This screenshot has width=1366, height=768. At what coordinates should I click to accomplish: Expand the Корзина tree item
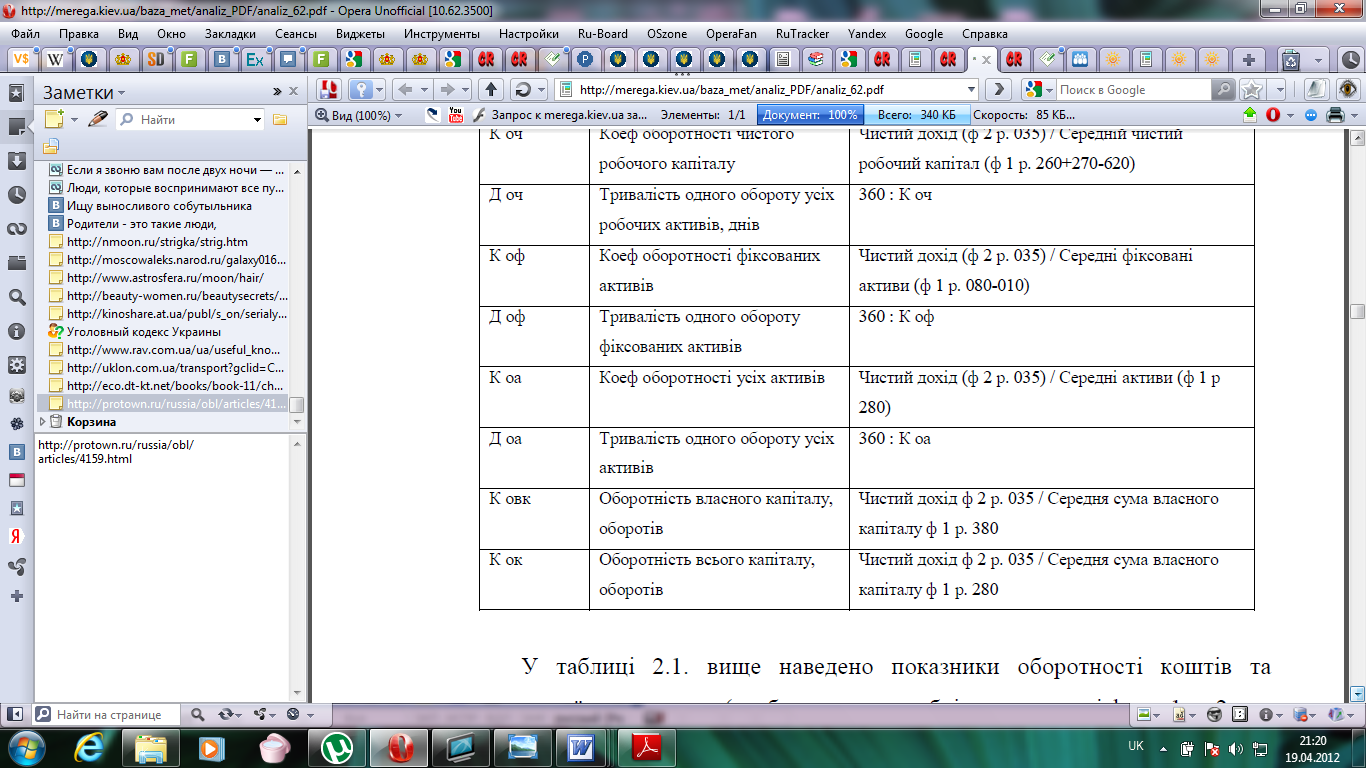[x=42, y=422]
